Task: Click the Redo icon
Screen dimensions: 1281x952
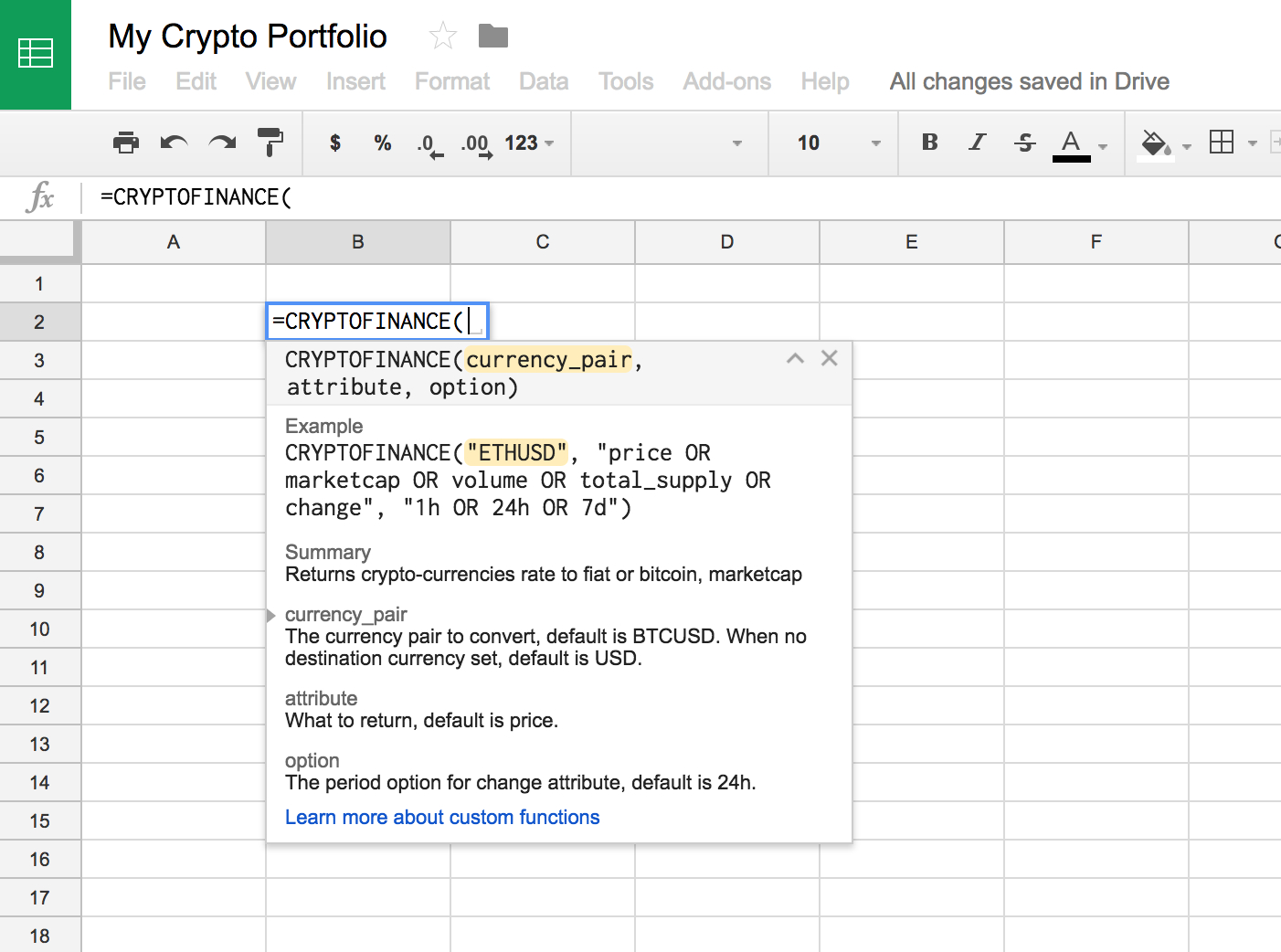Action: [222, 143]
